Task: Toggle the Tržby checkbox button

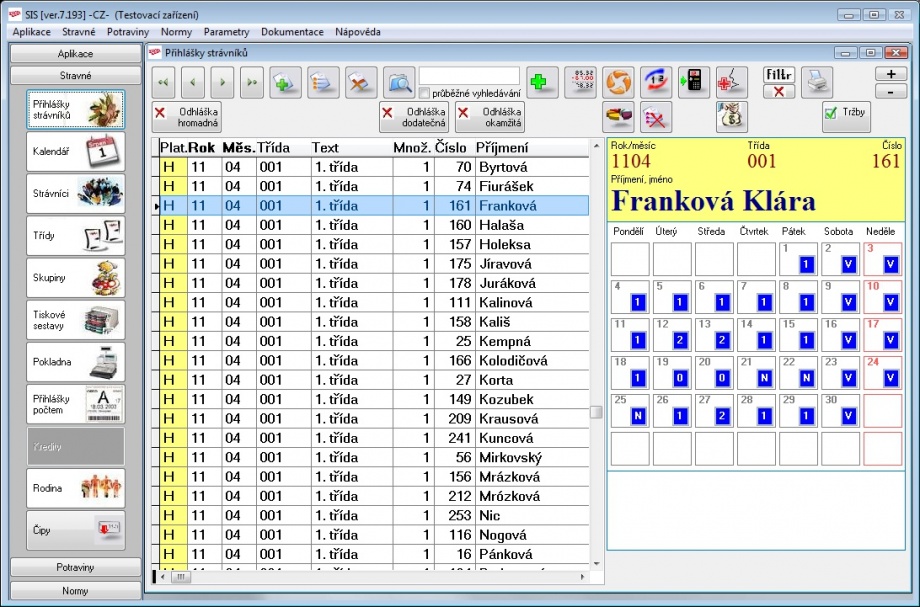Action: pyautogui.click(x=846, y=117)
